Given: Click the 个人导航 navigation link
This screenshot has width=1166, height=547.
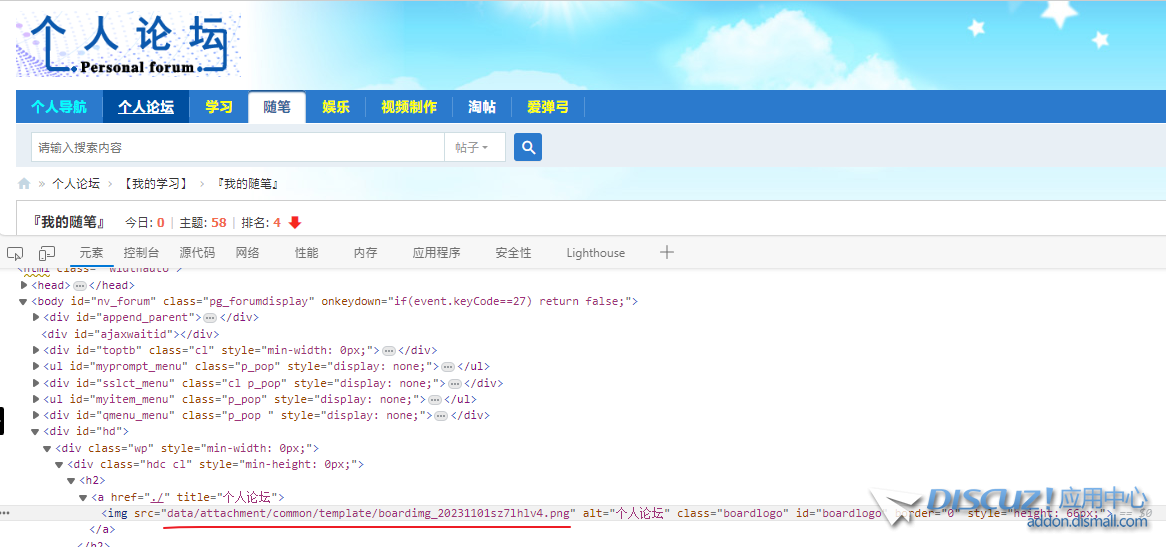Looking at the screenshot, I should pos(59,107).
